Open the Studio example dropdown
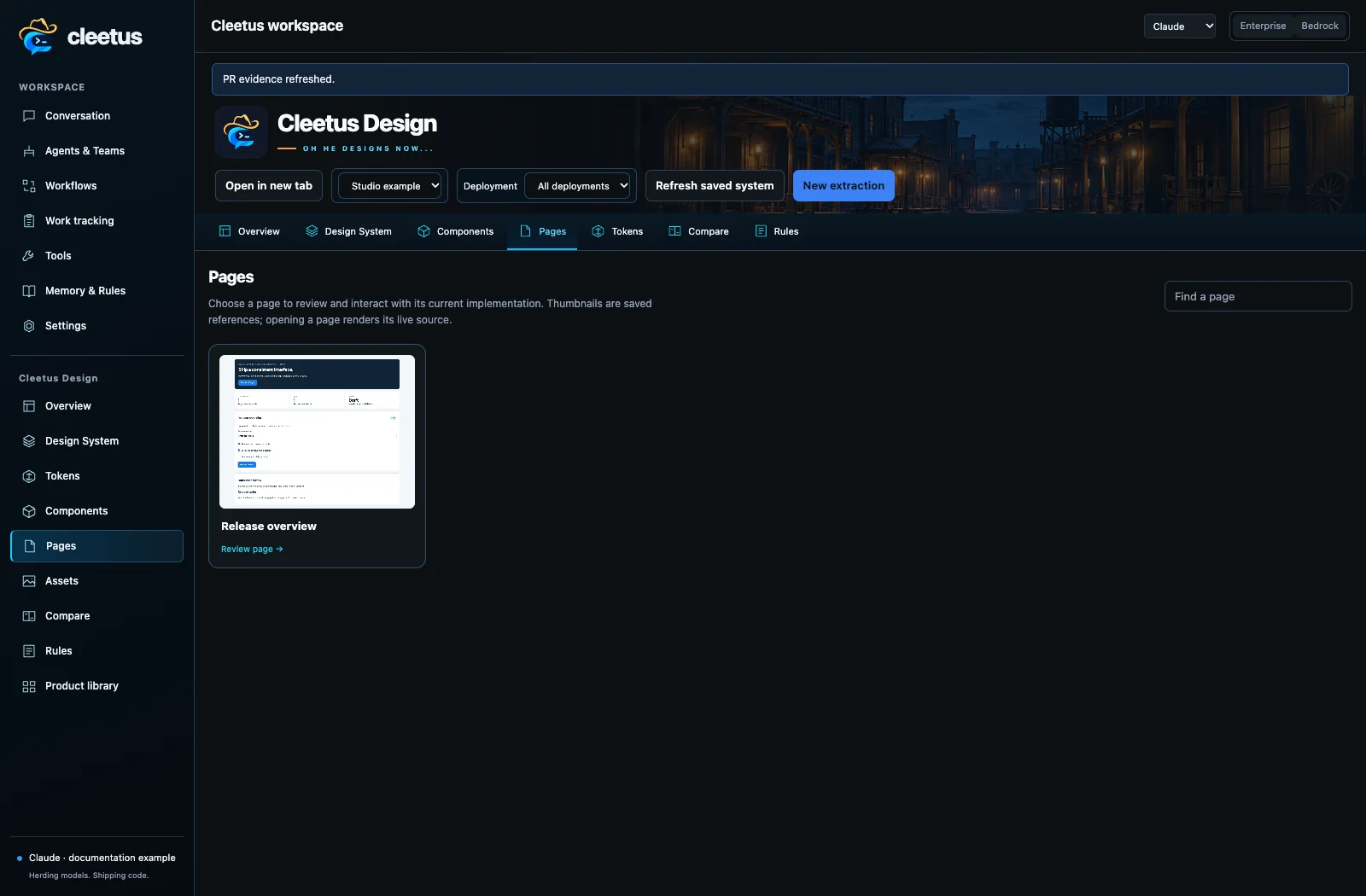The width and height of the screenshot is (1366, 896). pyautogui.click(x=389, y=186)
